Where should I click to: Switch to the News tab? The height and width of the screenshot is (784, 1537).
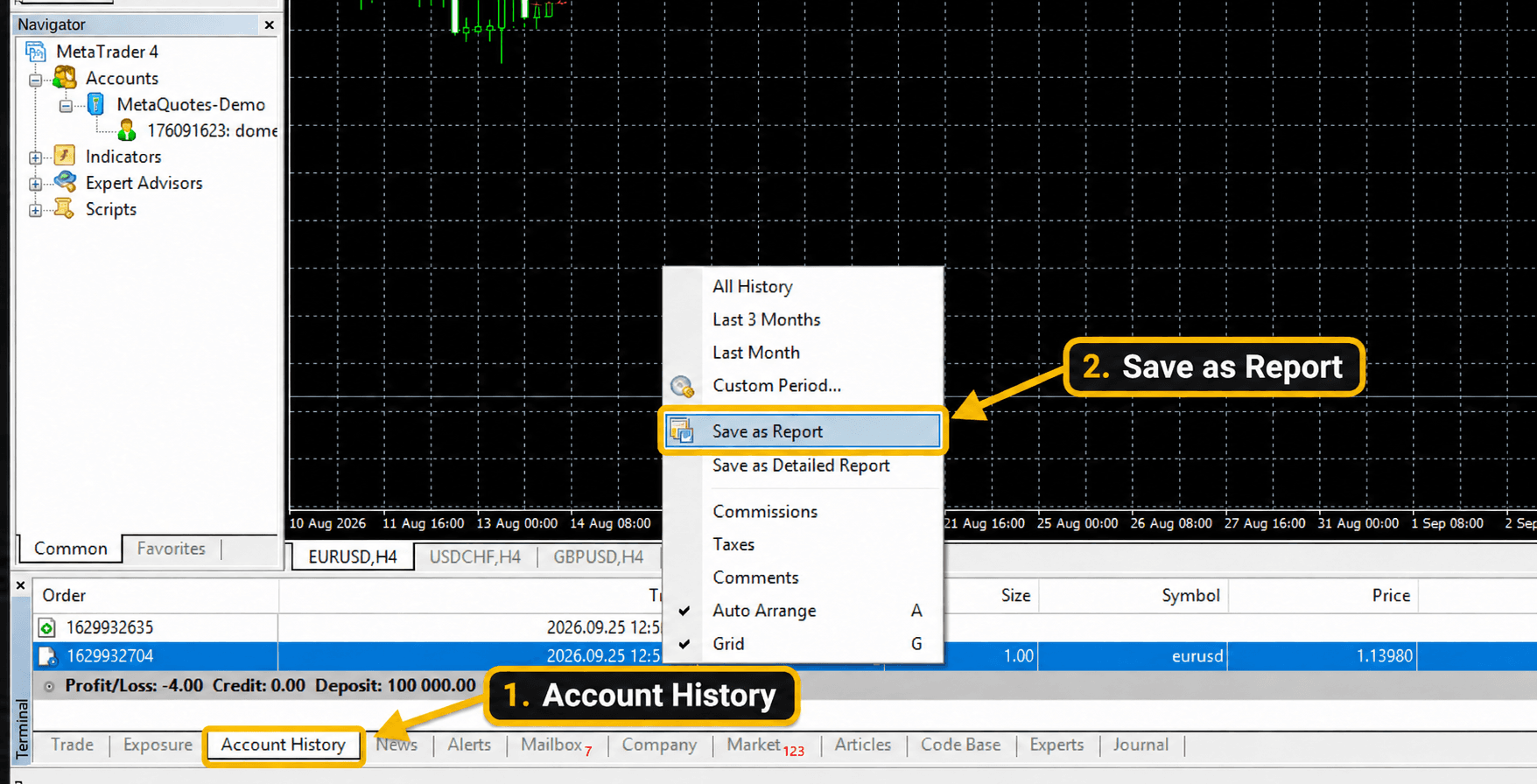[x=397, y=745]
